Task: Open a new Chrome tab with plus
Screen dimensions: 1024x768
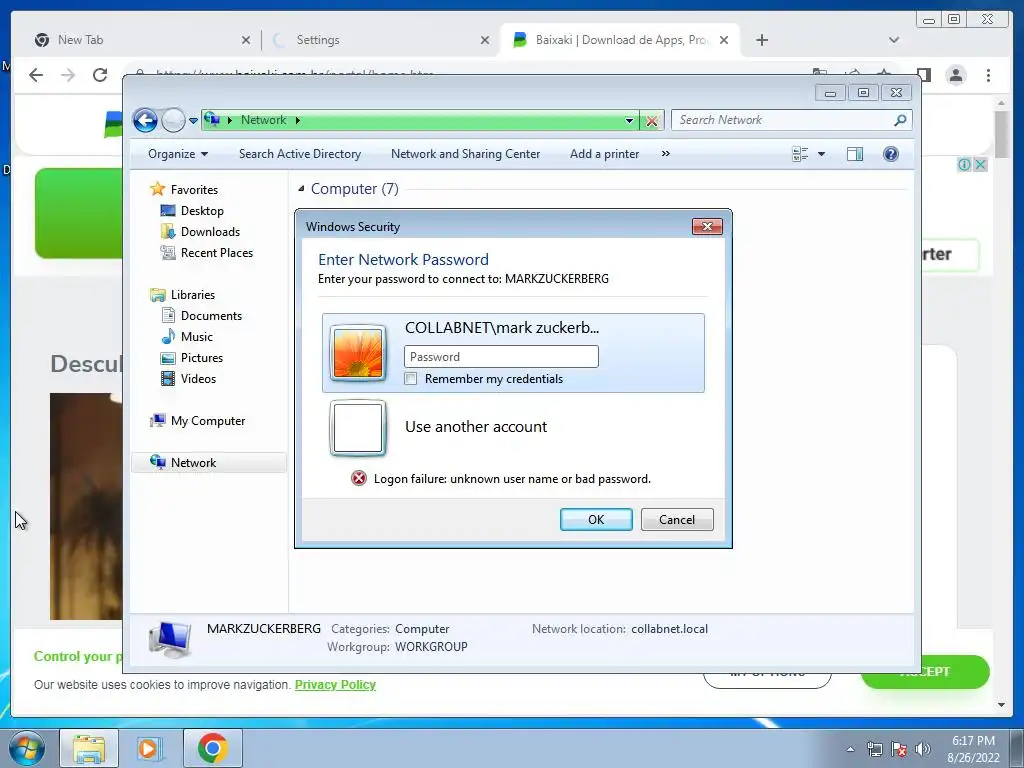Action: [761, 40]
